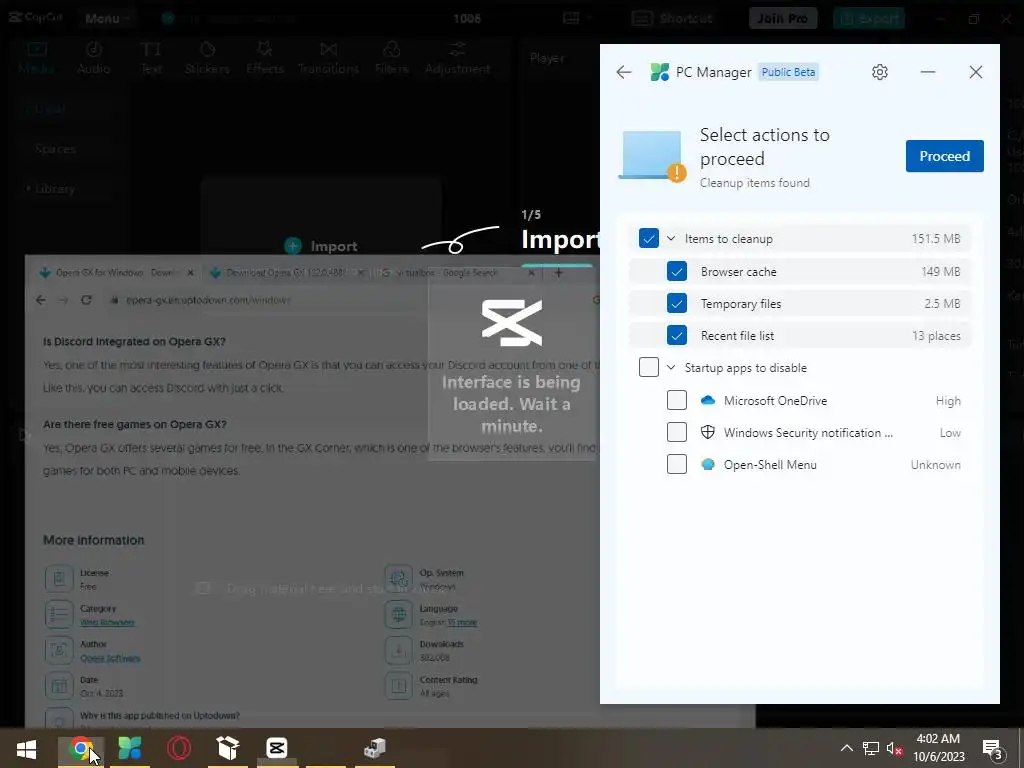This screenshot has width=1024, height=768.
Task: Click the Open-Shell Menu icon
Action: 707,464
